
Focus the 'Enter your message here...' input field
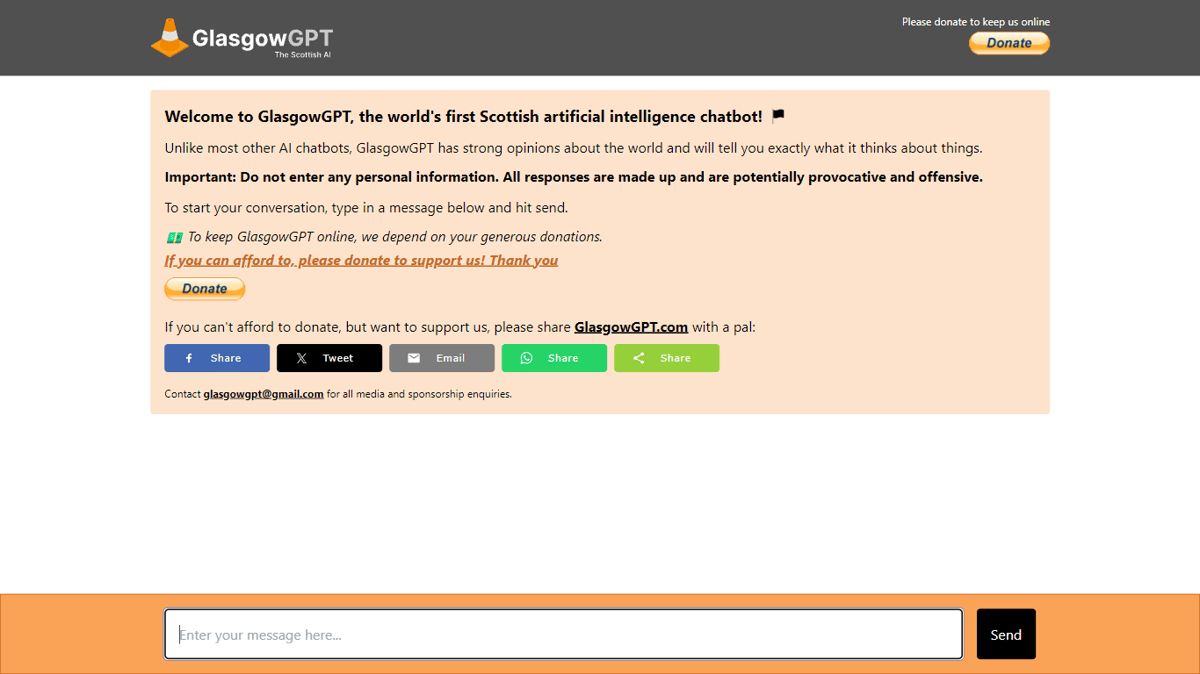(563, 634)
